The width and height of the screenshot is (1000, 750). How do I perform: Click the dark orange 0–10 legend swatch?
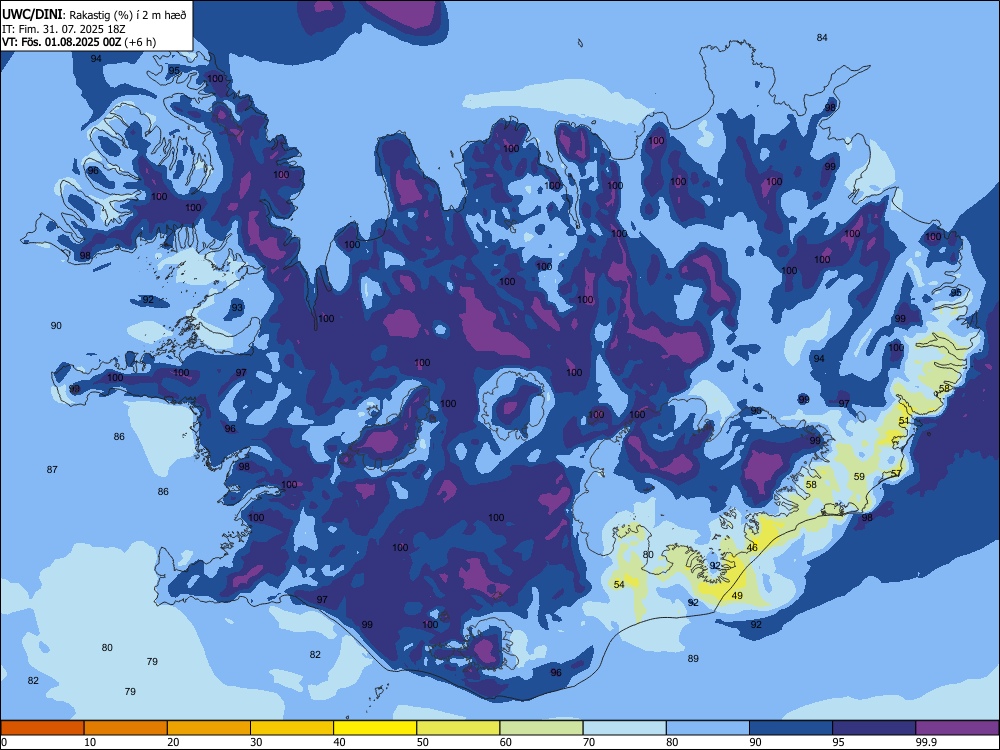point(42,728)
